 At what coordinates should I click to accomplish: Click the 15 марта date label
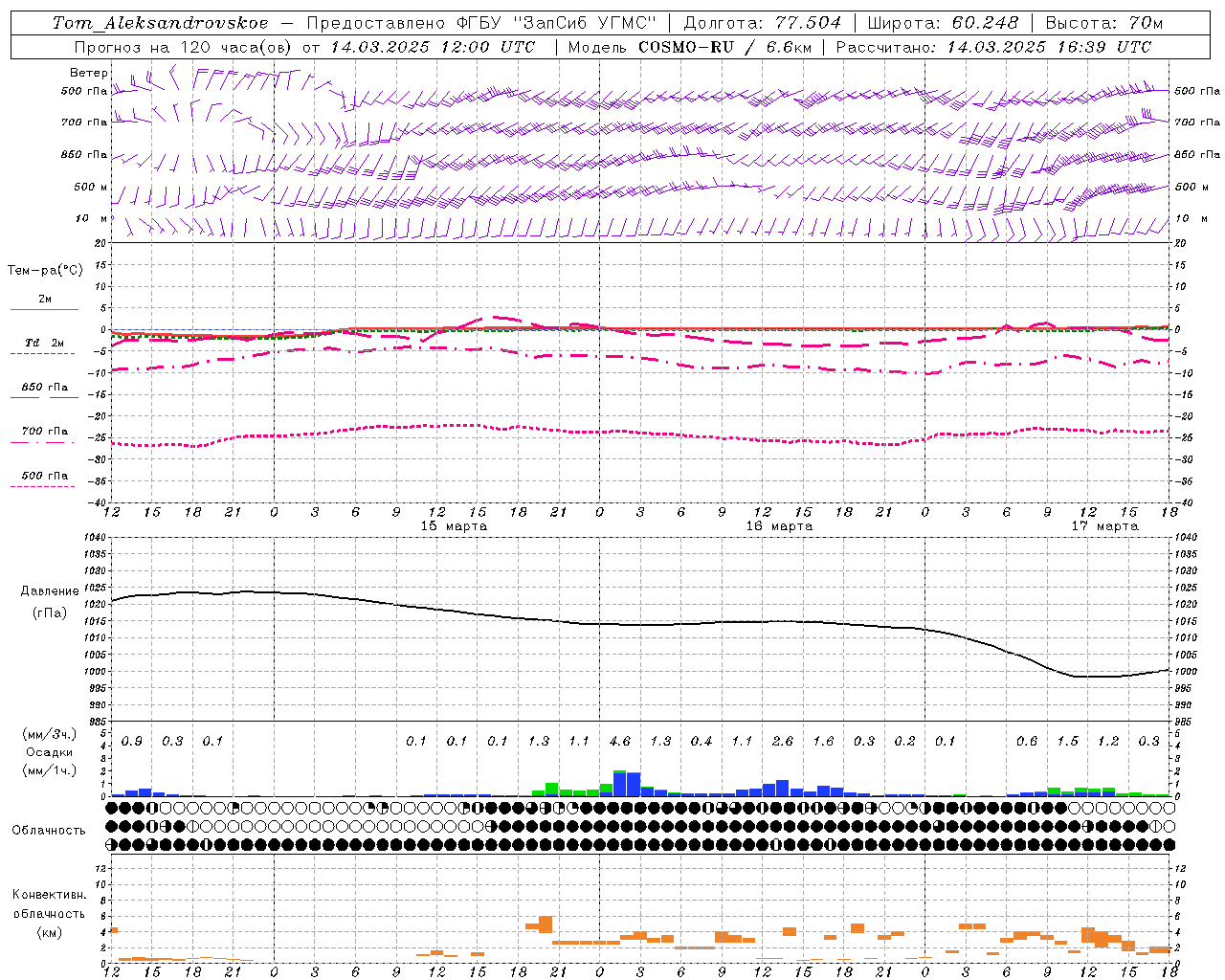pos(454,526)
